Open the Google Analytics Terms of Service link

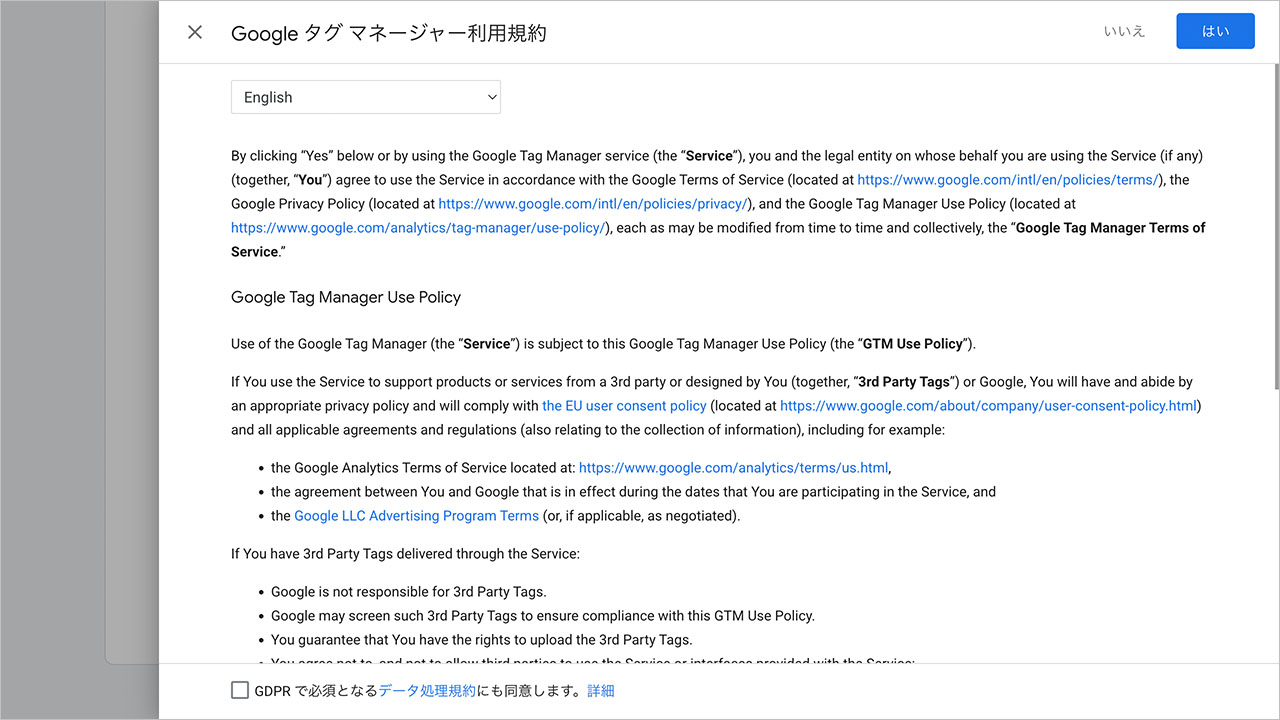[x=733, y=467]
